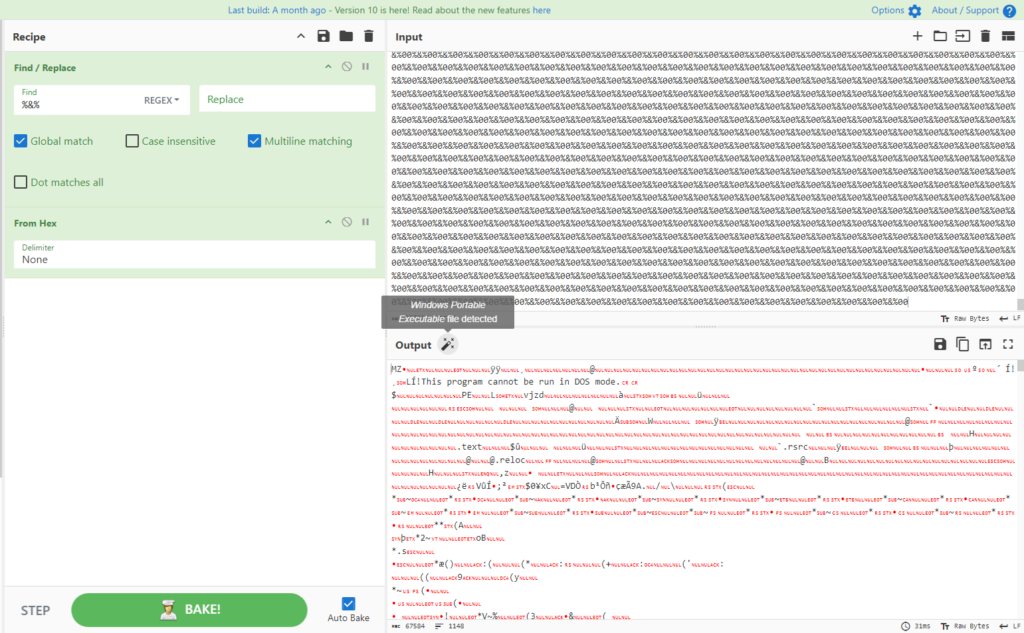Load a recipe via the folder icon
Image resolution: width=1024 pixels, height=633 pixels.
[346, 36]
